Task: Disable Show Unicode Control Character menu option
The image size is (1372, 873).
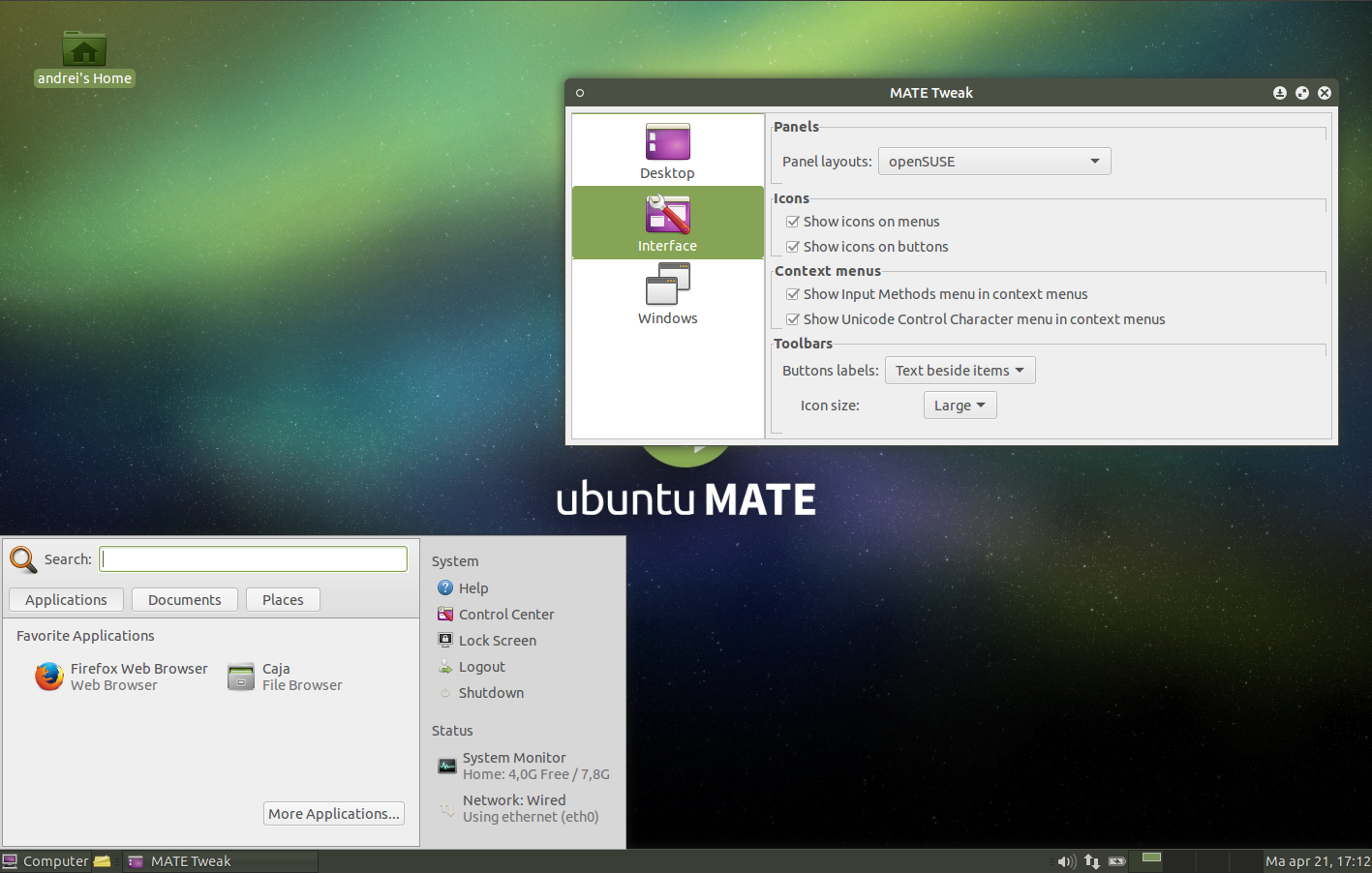Action: click(792, 318)
